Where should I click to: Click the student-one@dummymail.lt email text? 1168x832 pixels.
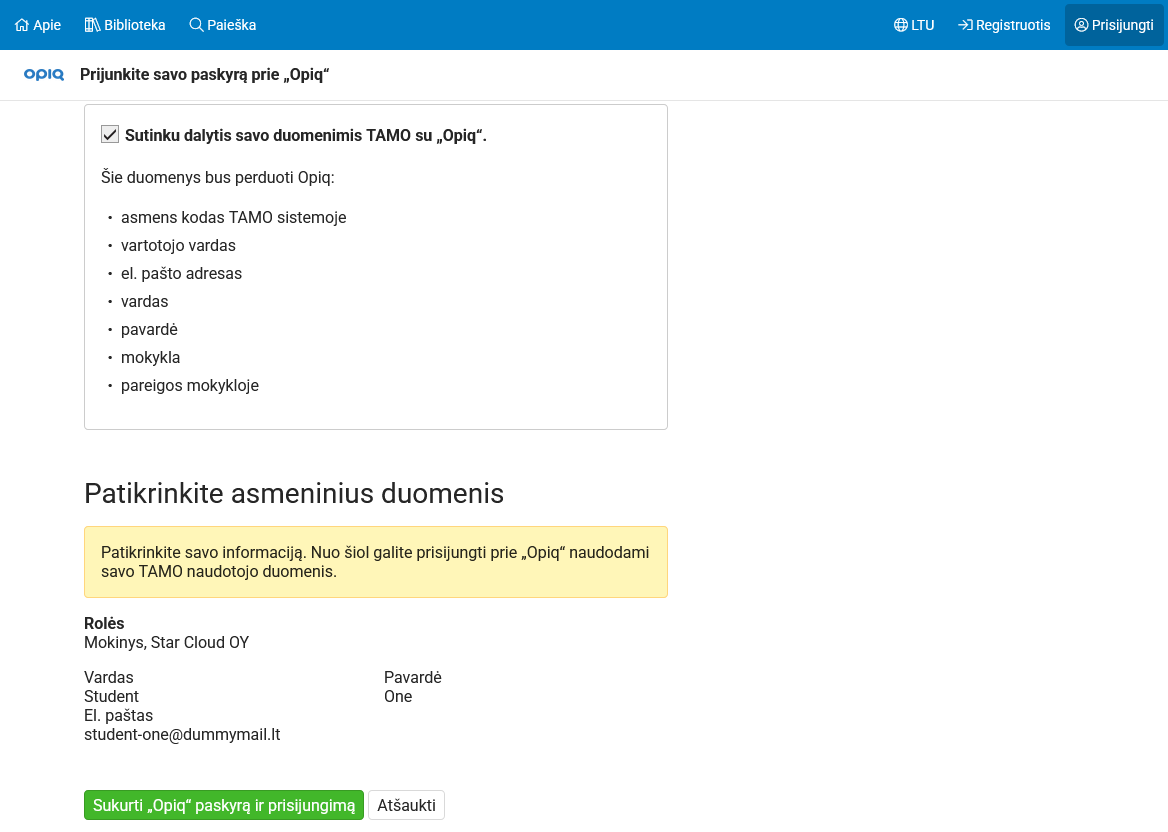click(x=182, y=735)
